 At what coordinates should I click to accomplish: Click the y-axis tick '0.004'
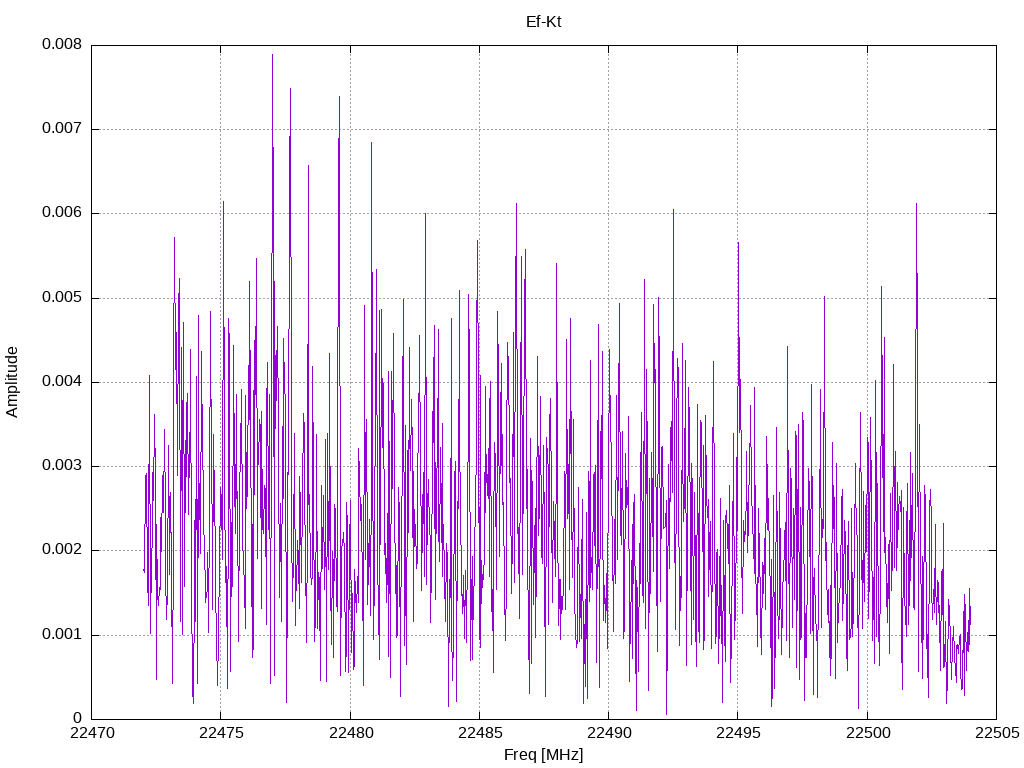click(62, 381)
